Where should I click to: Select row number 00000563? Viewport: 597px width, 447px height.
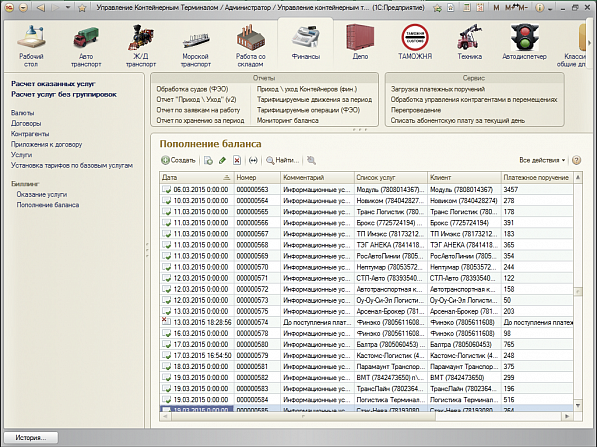tap(366, 189)
